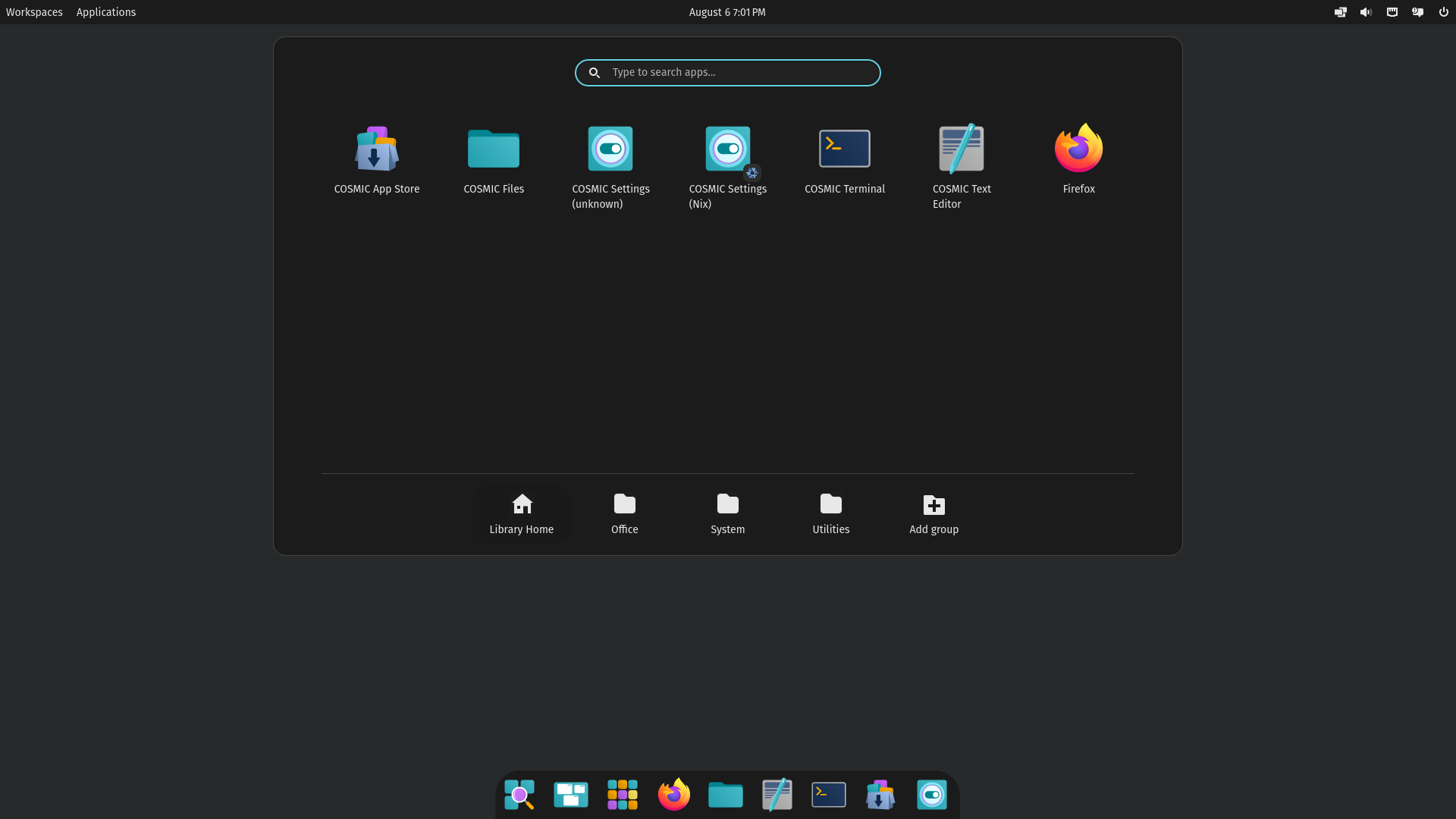Click Add group button
The image size is (1456, 819).
(933, 512)
